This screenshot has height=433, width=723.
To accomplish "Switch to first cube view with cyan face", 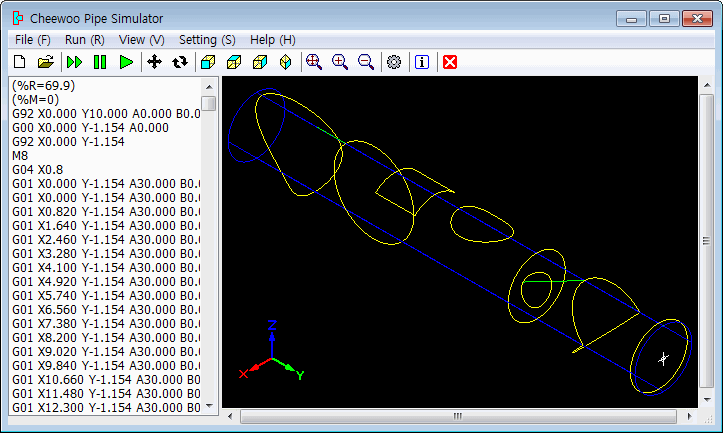I will [x=208, y=62].
